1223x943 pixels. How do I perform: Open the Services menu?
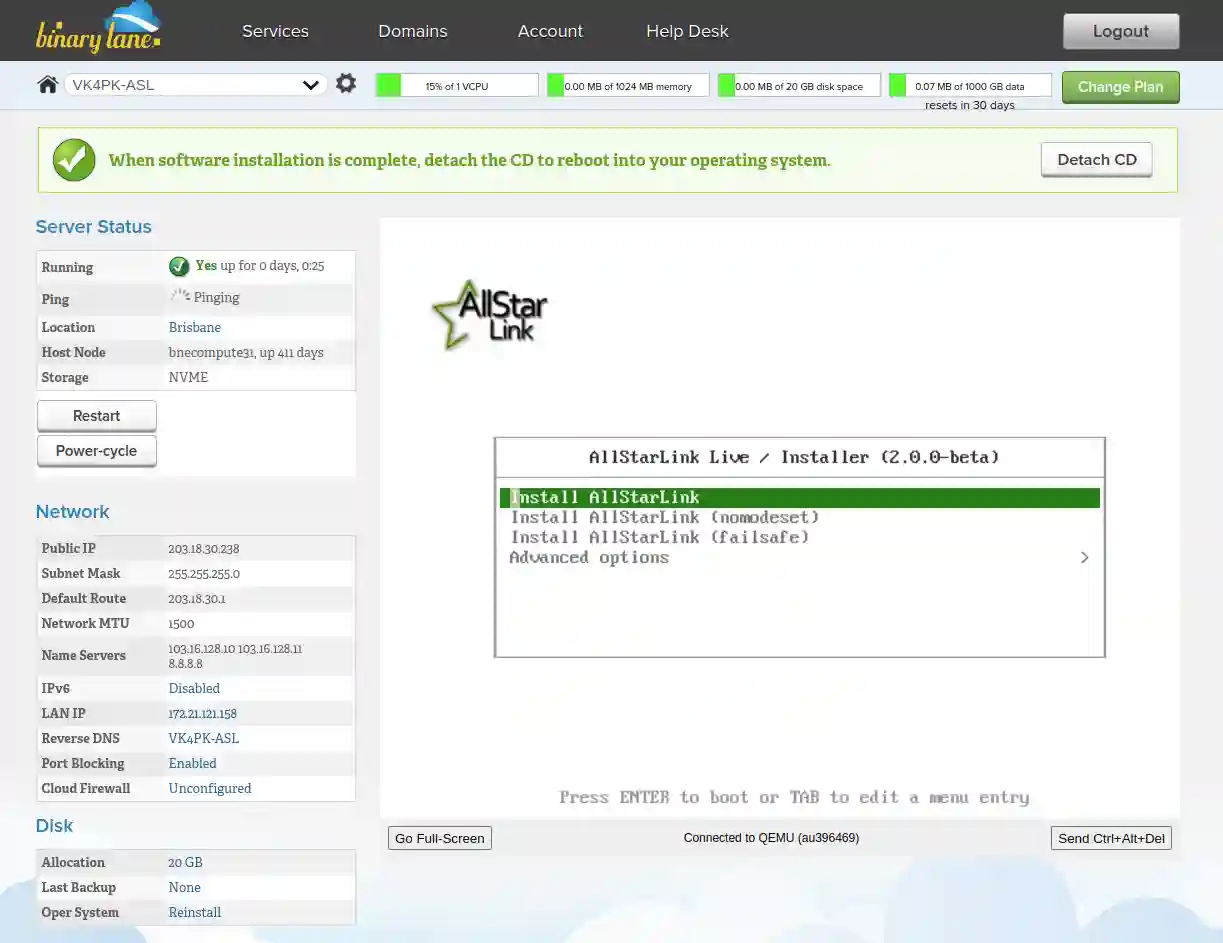275,31
